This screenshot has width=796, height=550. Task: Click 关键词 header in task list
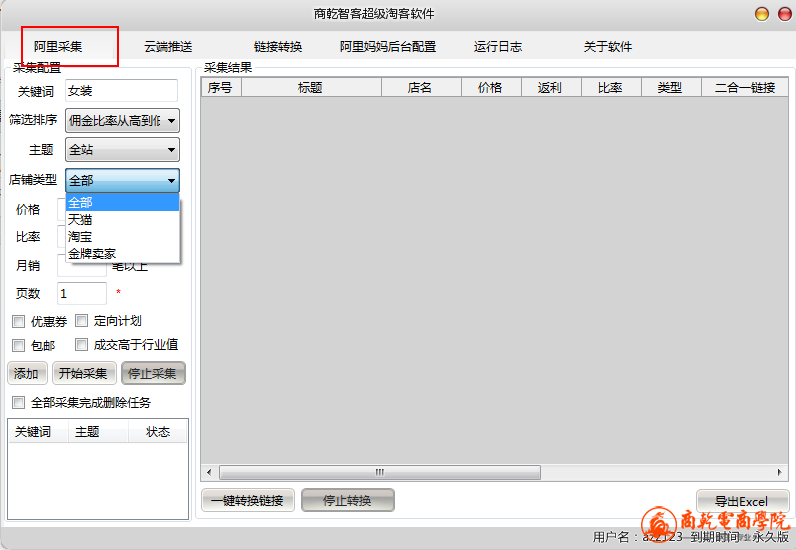pos(38,432)
